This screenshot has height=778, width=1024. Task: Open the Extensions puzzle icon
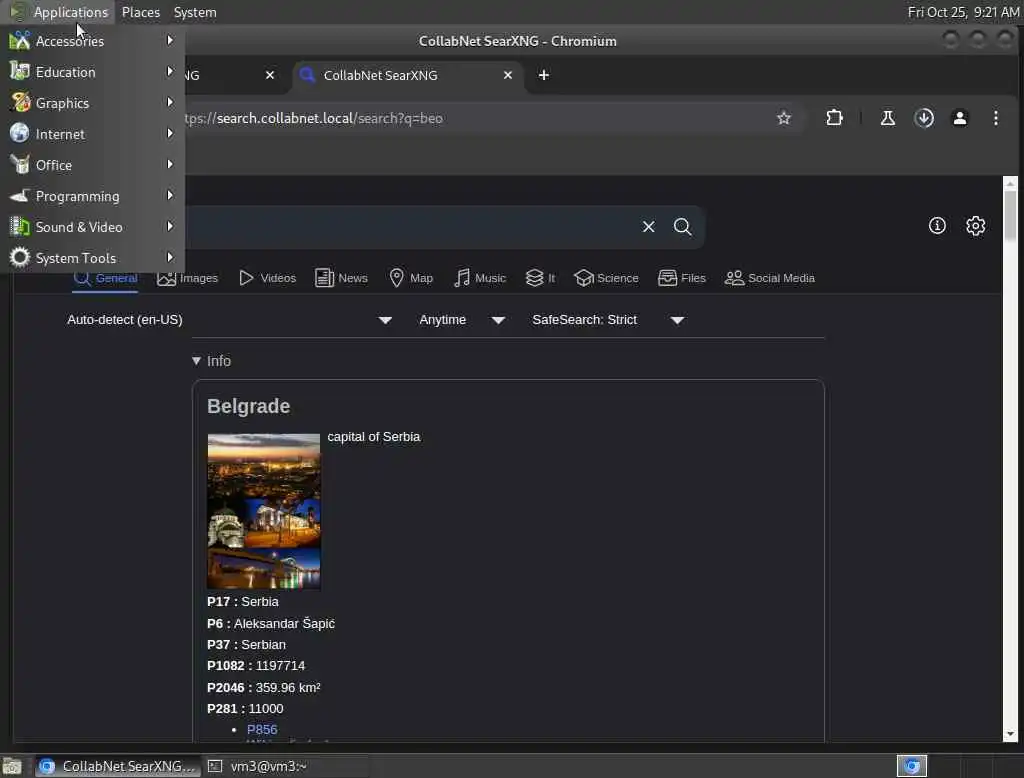(x=834, y=118)
